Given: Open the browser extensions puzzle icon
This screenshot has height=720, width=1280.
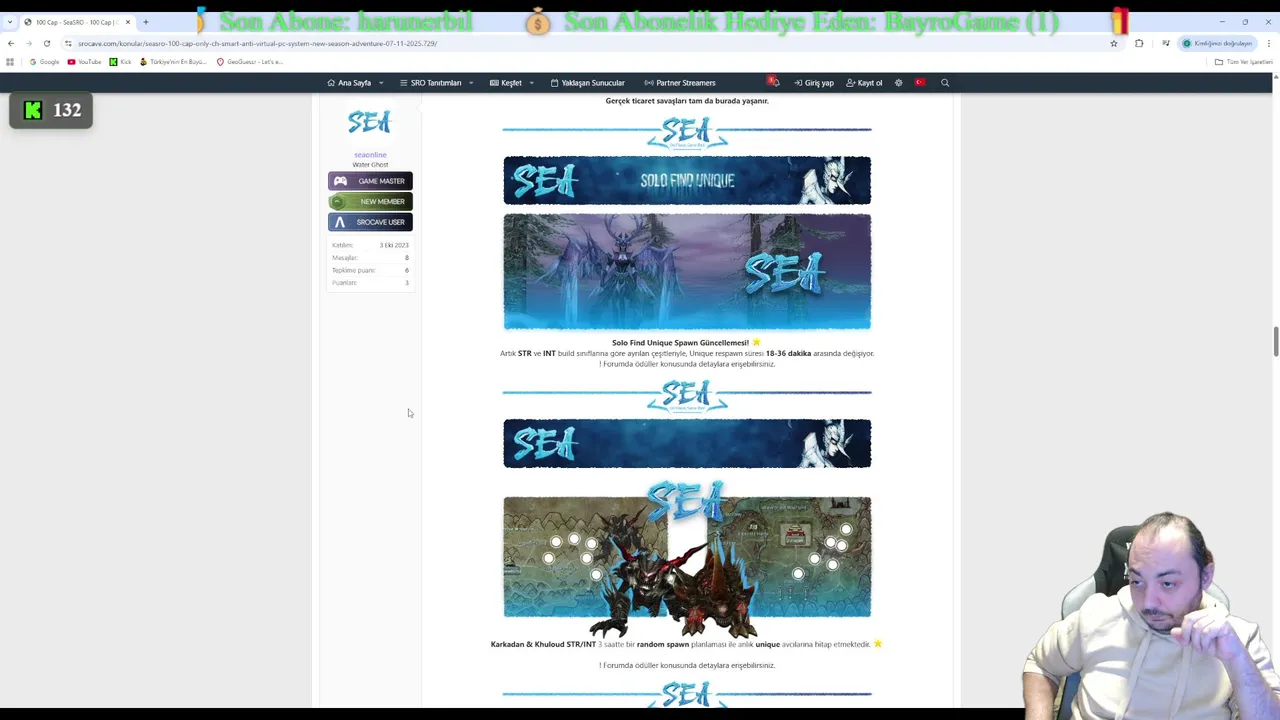Looking at the screenshot, I should (x=1139, y=43).
